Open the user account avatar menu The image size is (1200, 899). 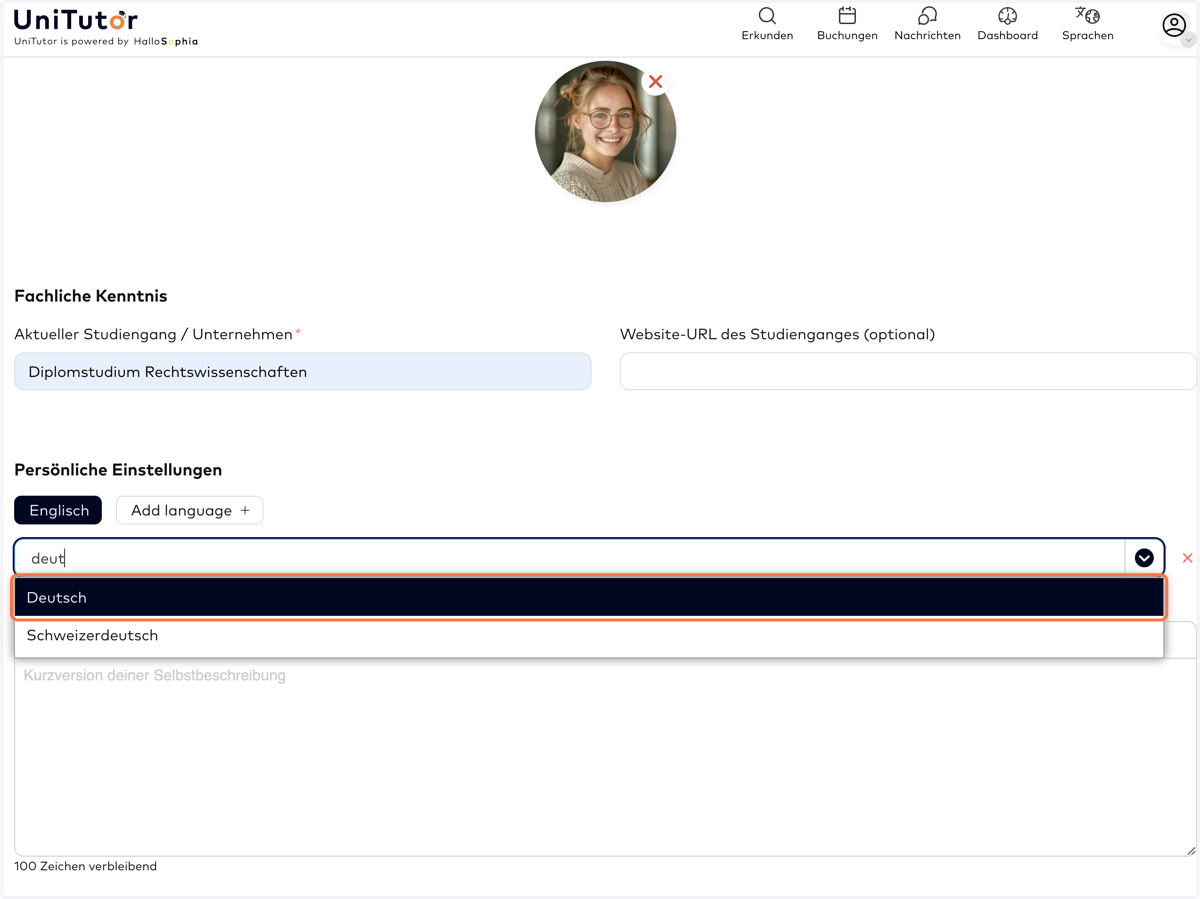(1174, 25)
